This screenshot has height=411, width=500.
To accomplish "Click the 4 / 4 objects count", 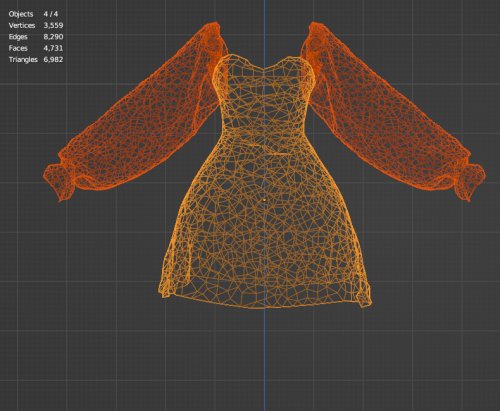I will pyautogui.click(x=51, y=14).
